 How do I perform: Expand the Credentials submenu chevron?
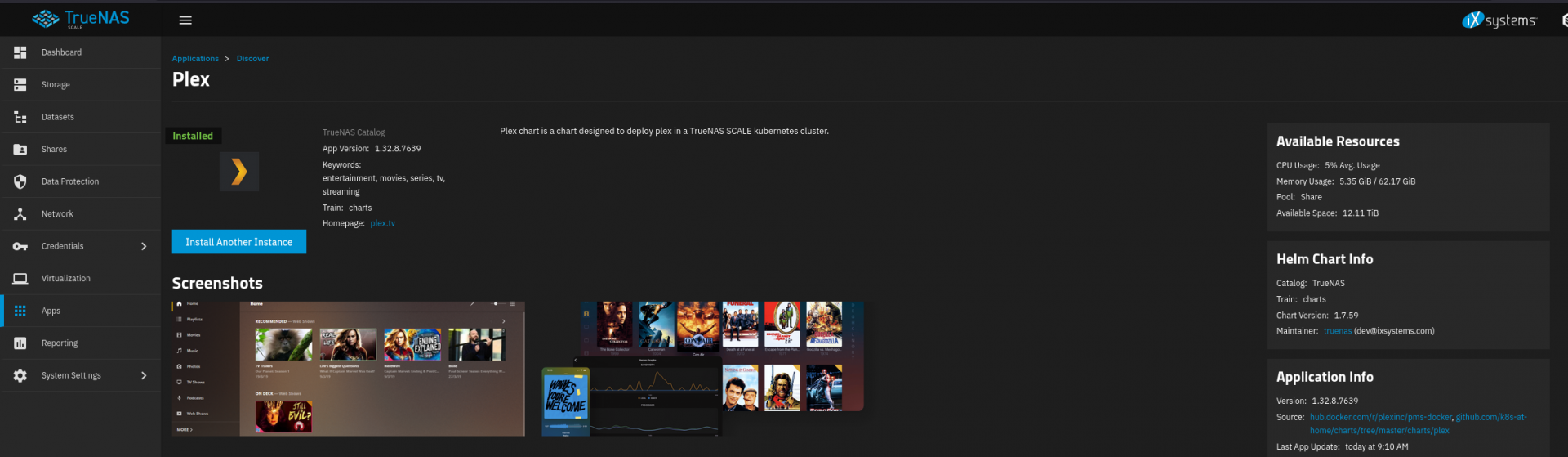point(144,246)
